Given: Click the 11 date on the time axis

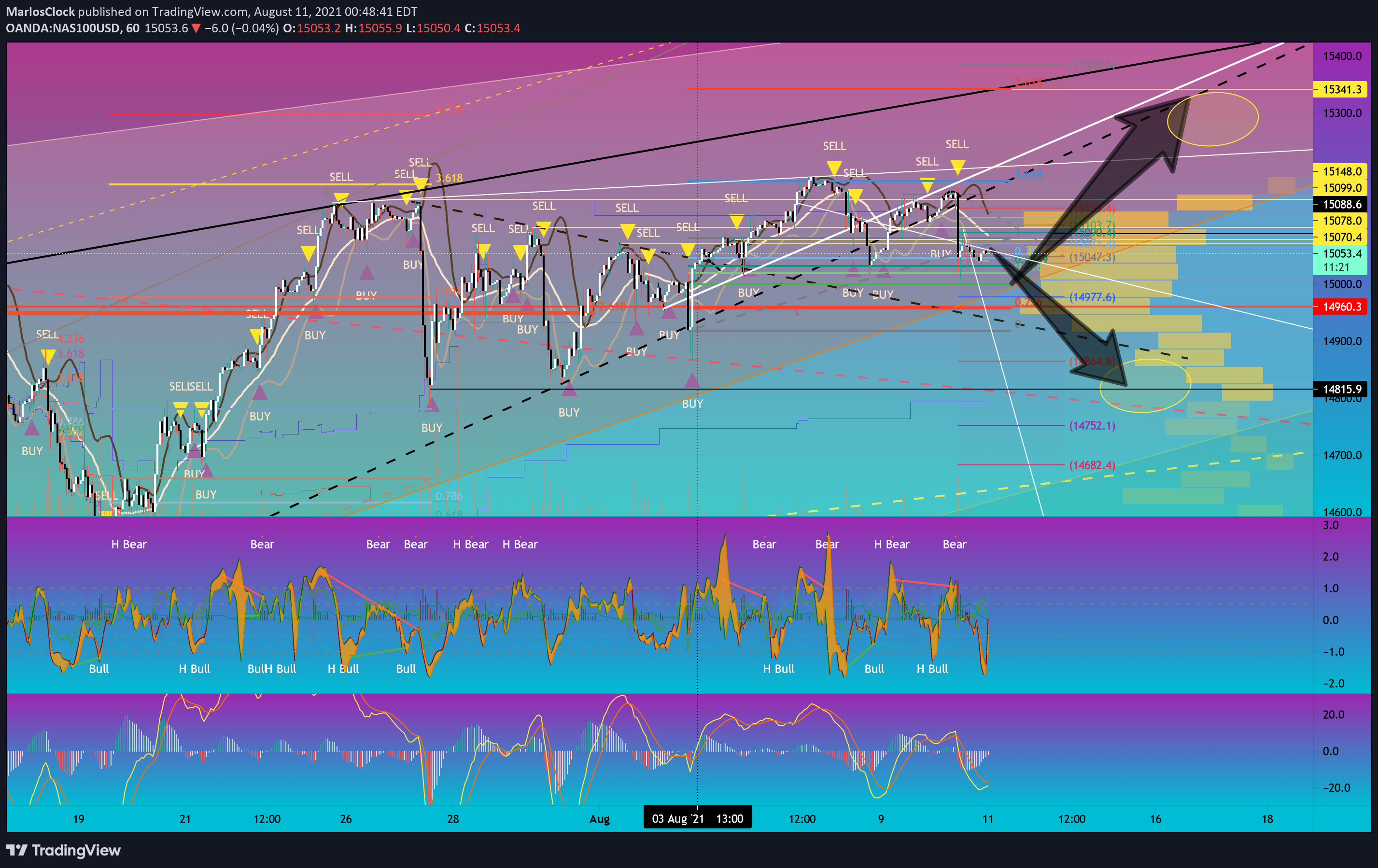Looking at the screenshot, I should (x=988, y=819).
